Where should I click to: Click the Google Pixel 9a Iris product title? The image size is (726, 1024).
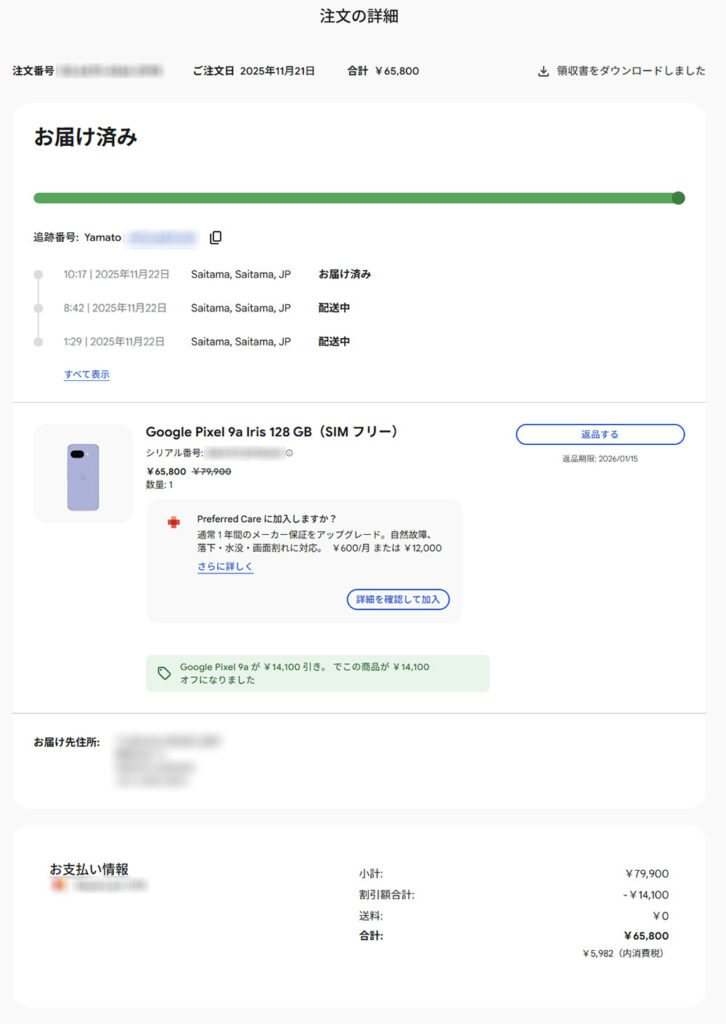[x=272, y=432]
